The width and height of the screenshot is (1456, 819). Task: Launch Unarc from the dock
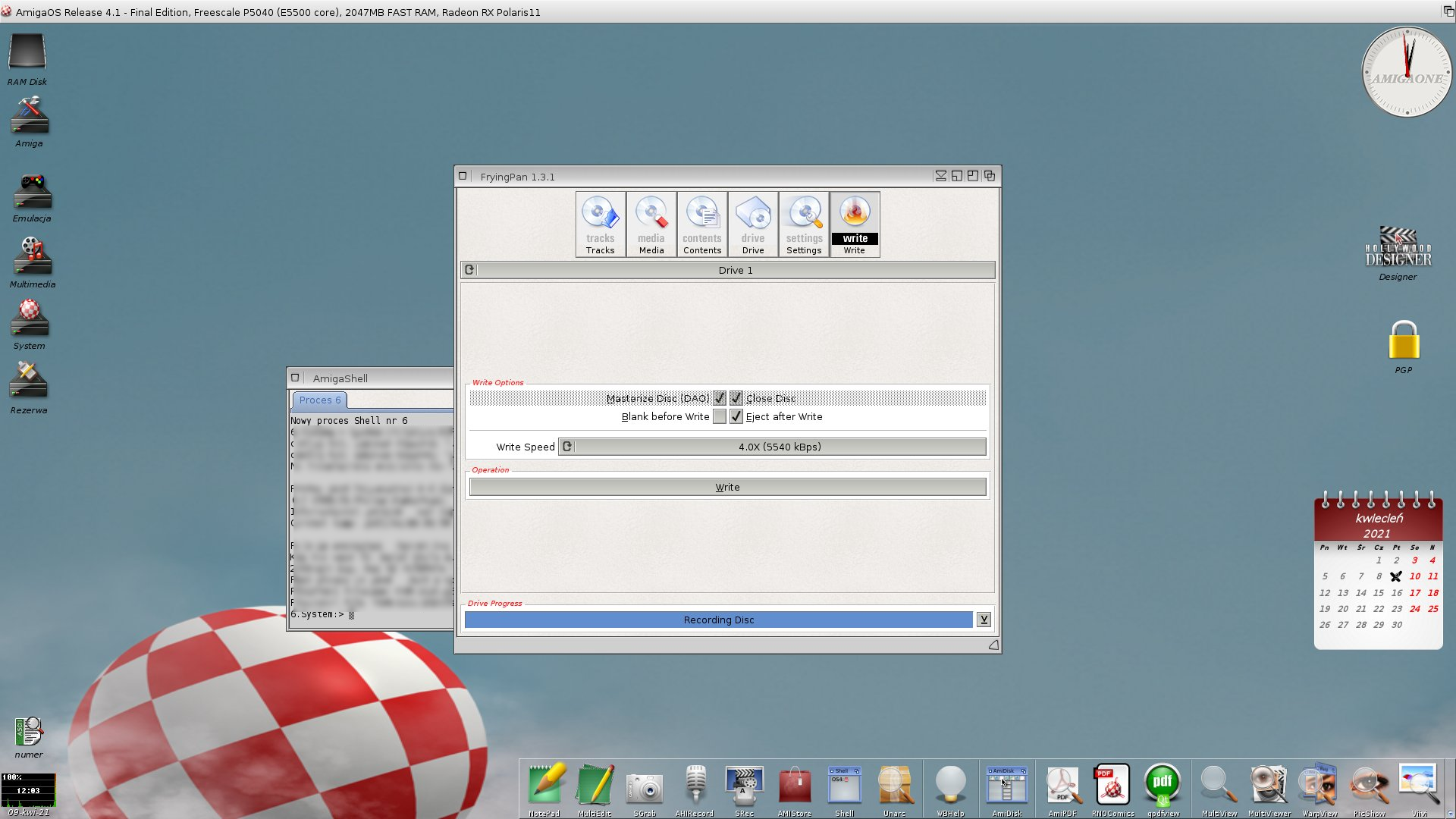895,789
